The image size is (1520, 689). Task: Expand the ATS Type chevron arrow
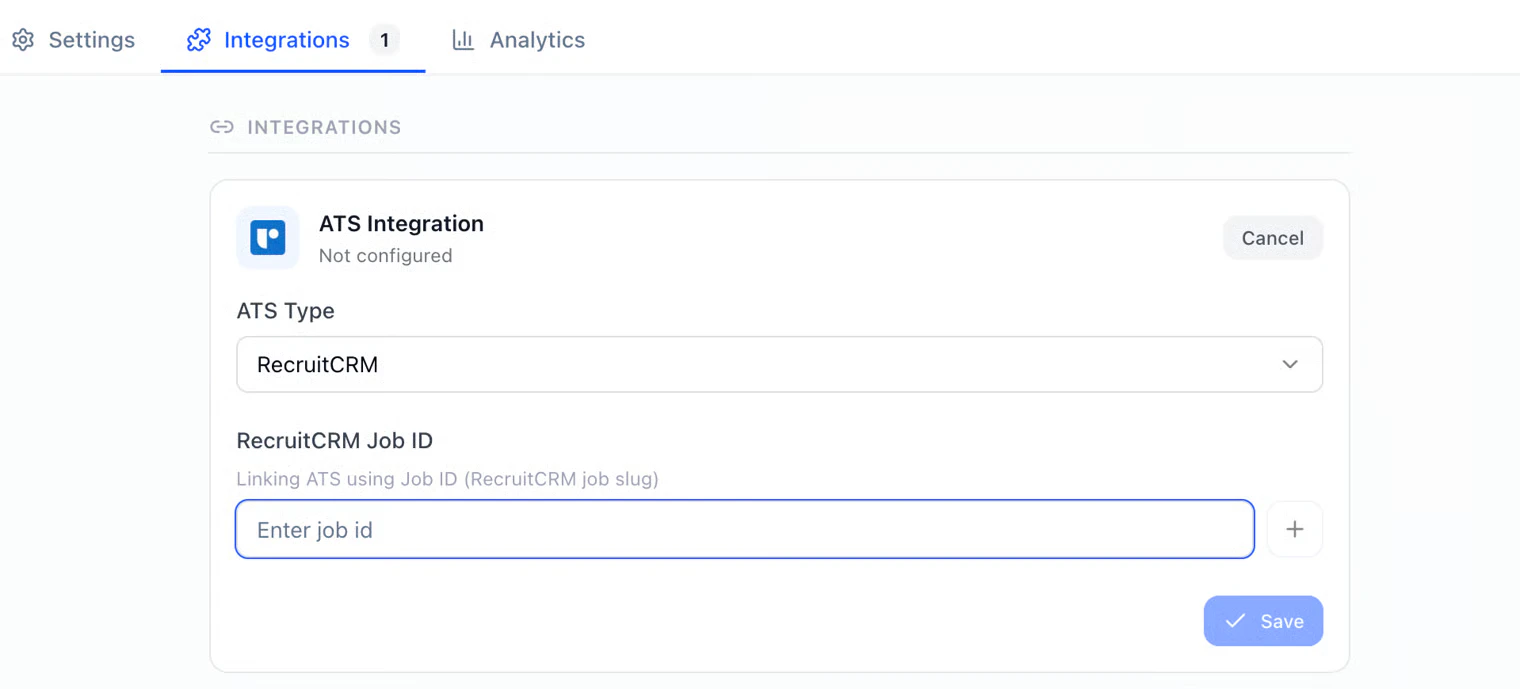click(1290, 364)
